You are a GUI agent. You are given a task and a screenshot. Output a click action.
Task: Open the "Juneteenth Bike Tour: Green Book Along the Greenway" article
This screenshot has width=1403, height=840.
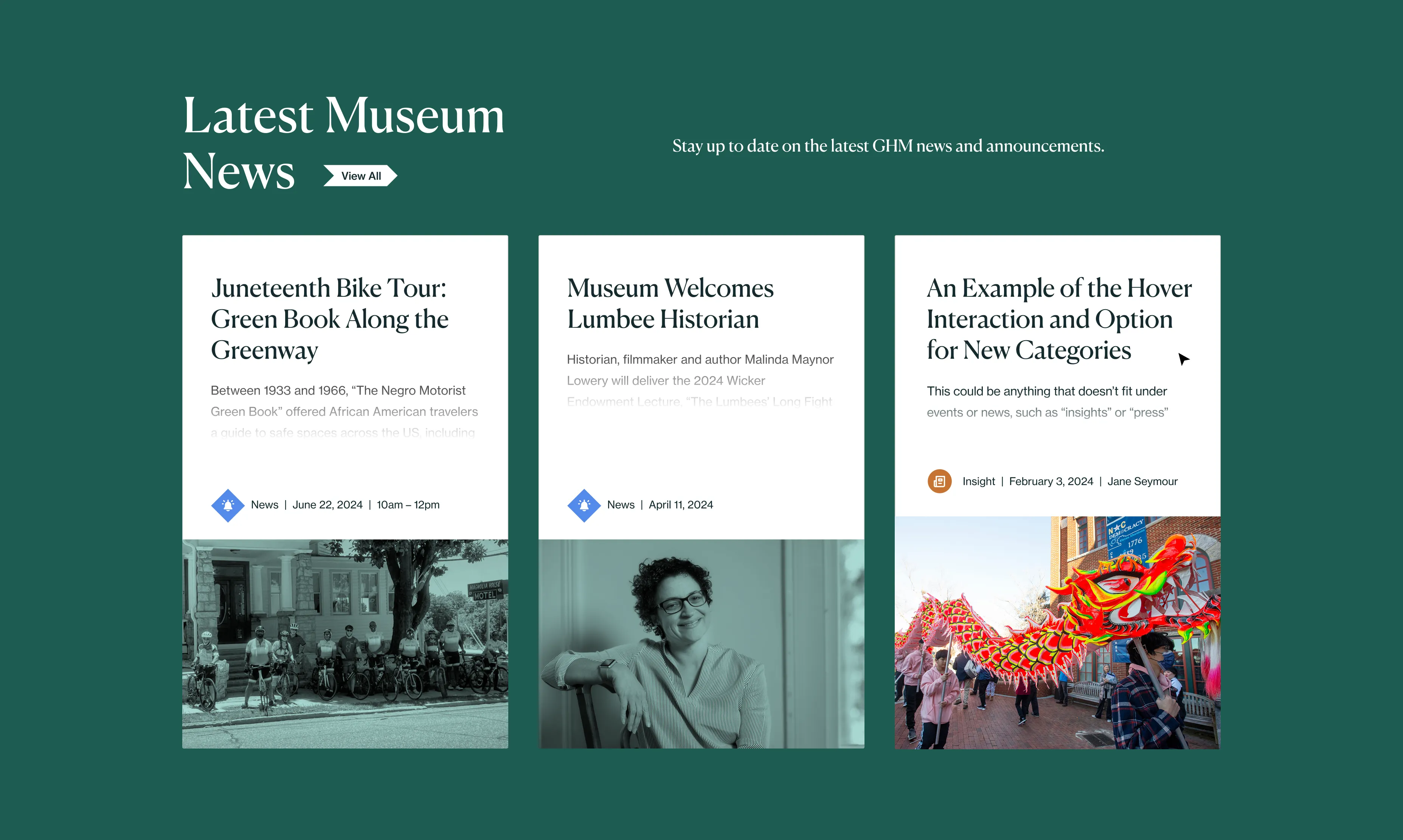(329, 319)
